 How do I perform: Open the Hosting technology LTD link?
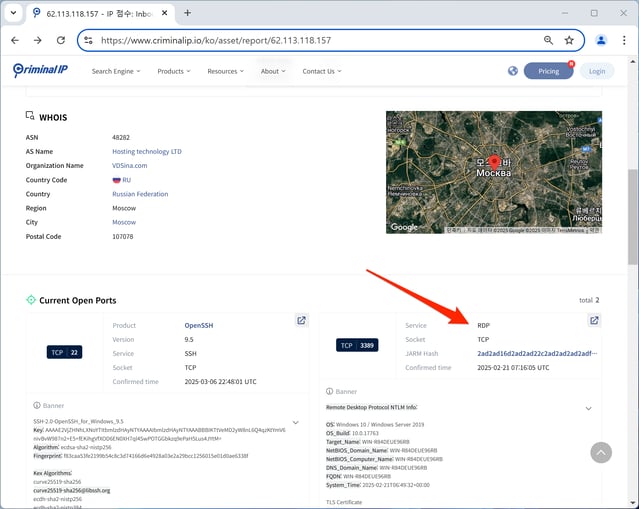point(147,152)
